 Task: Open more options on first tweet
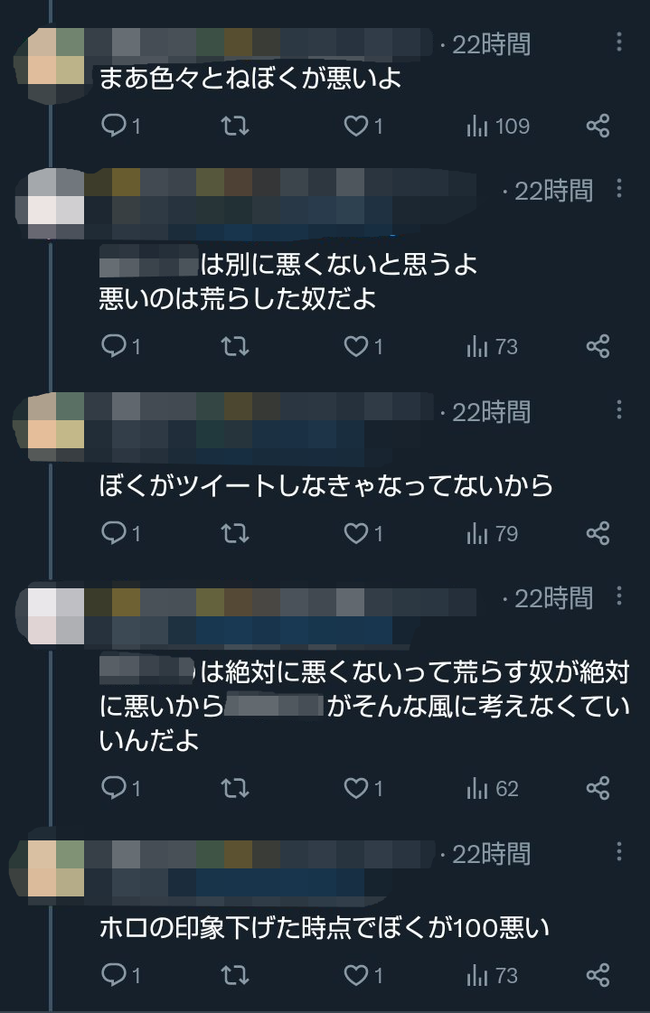(619, 43)
